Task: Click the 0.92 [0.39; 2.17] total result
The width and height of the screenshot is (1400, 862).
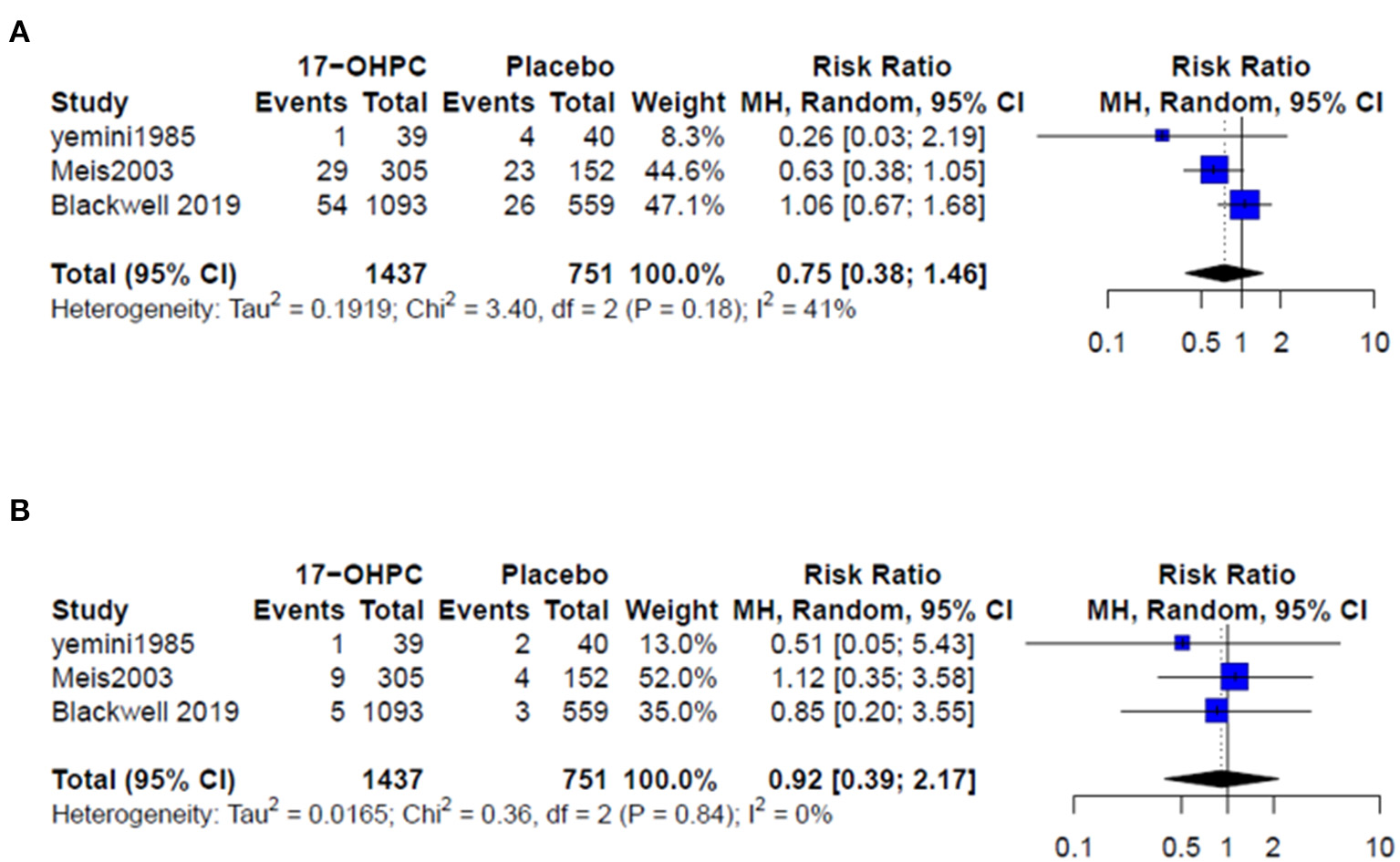Action: pyautogui.click(x=871, y=780)
